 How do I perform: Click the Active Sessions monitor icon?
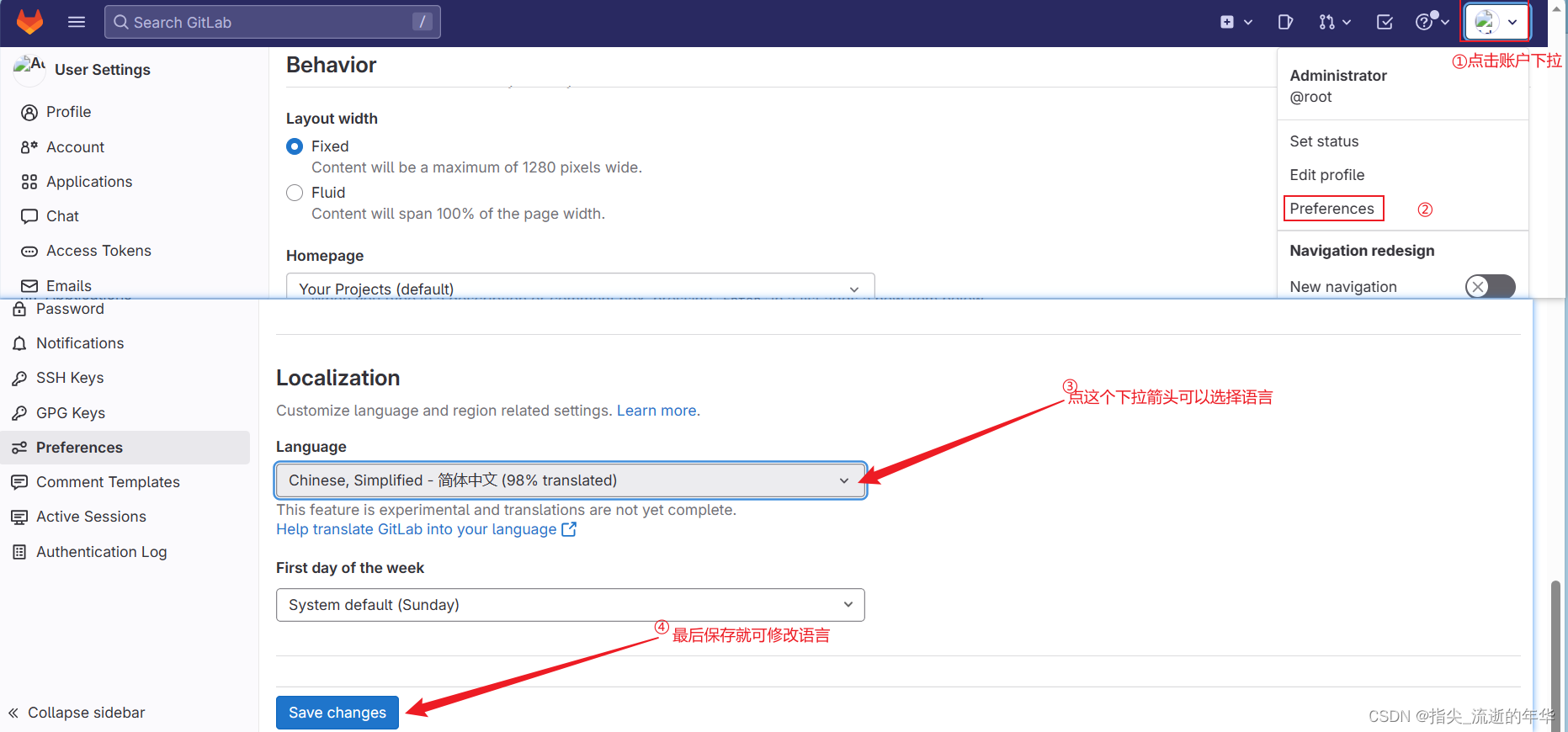click(x=19, y=517)
